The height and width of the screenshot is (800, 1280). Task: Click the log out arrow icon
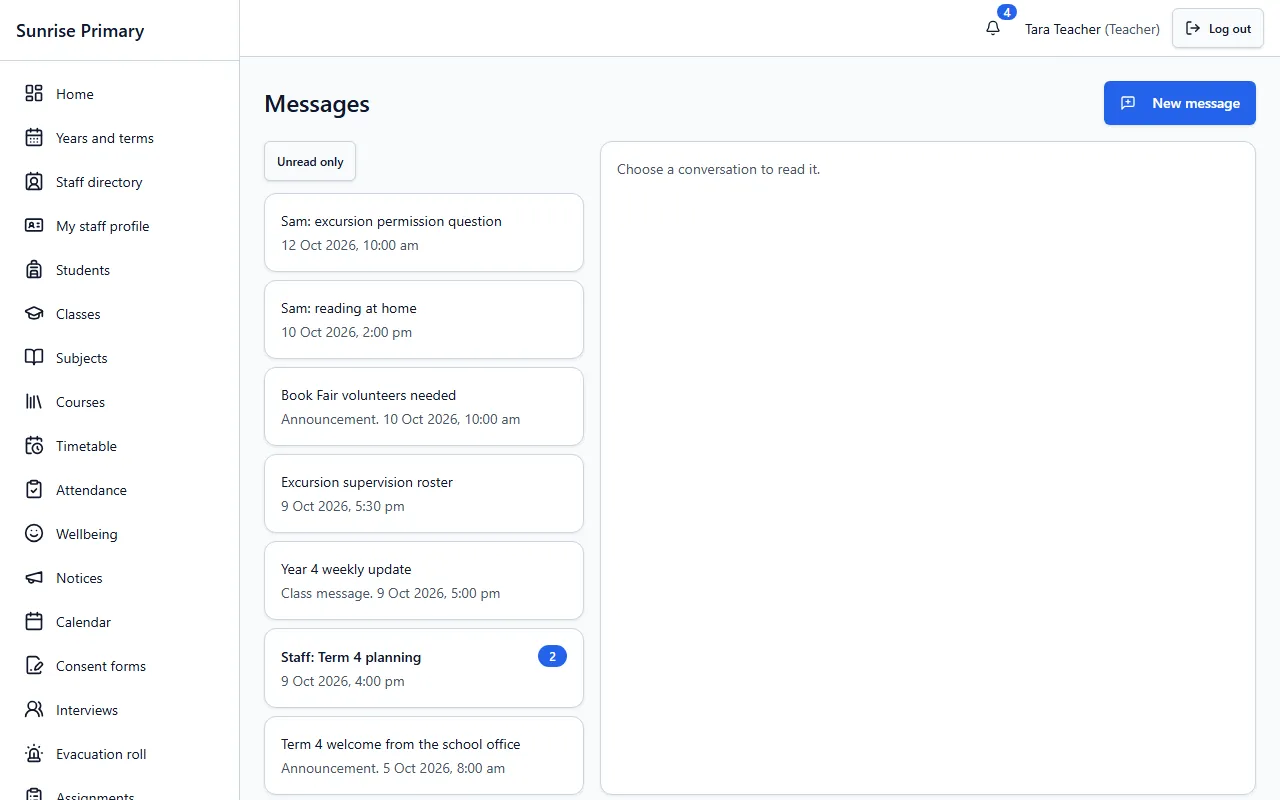click(x=1193, y=29)
